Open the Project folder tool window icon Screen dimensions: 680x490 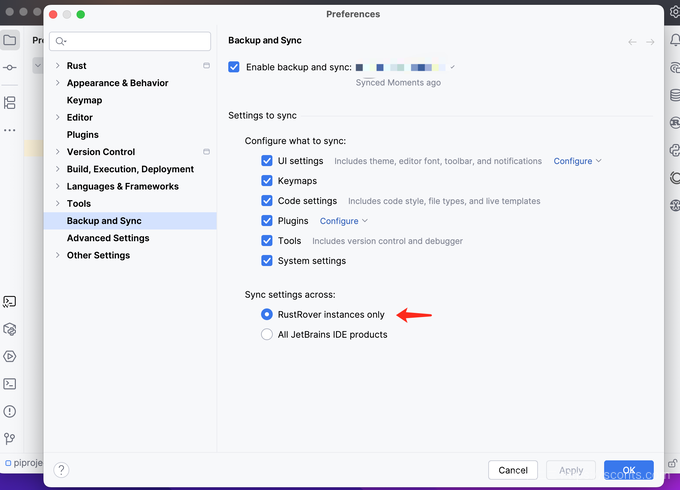(10, 40)
